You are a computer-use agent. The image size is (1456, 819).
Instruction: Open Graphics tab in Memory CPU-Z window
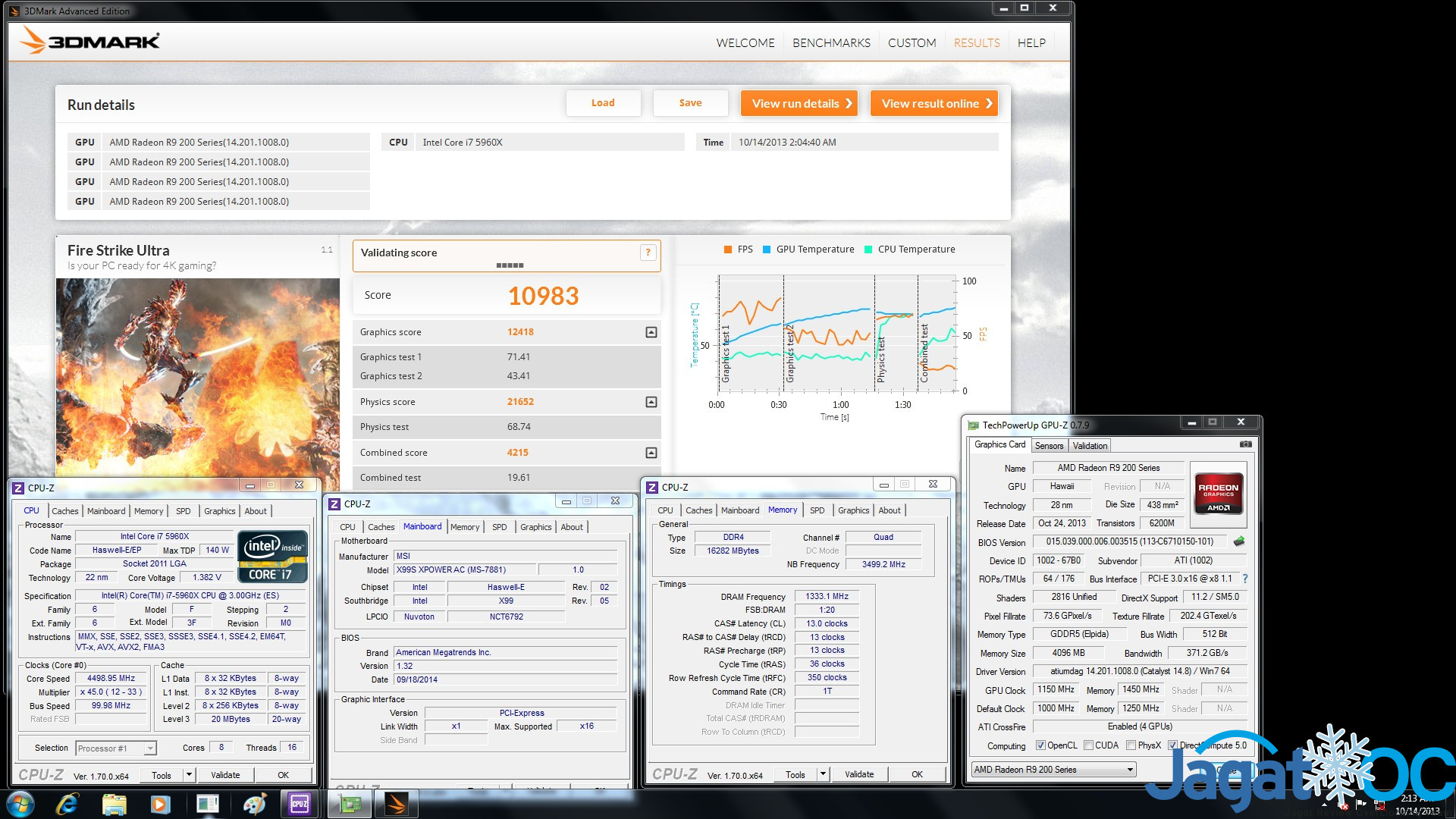click(853, 510)
